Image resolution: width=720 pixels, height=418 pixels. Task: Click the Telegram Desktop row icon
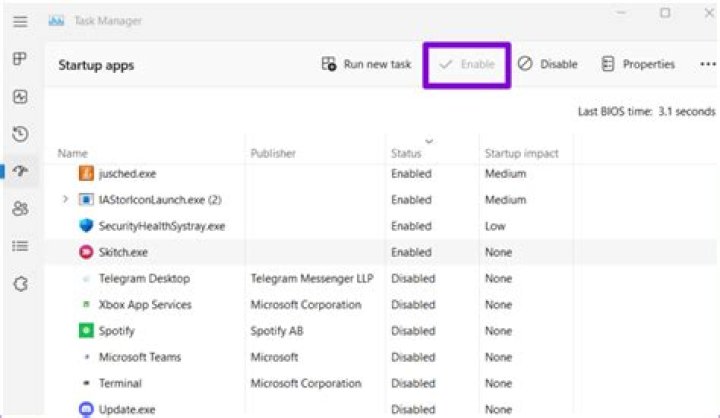[x=86, y=278]
